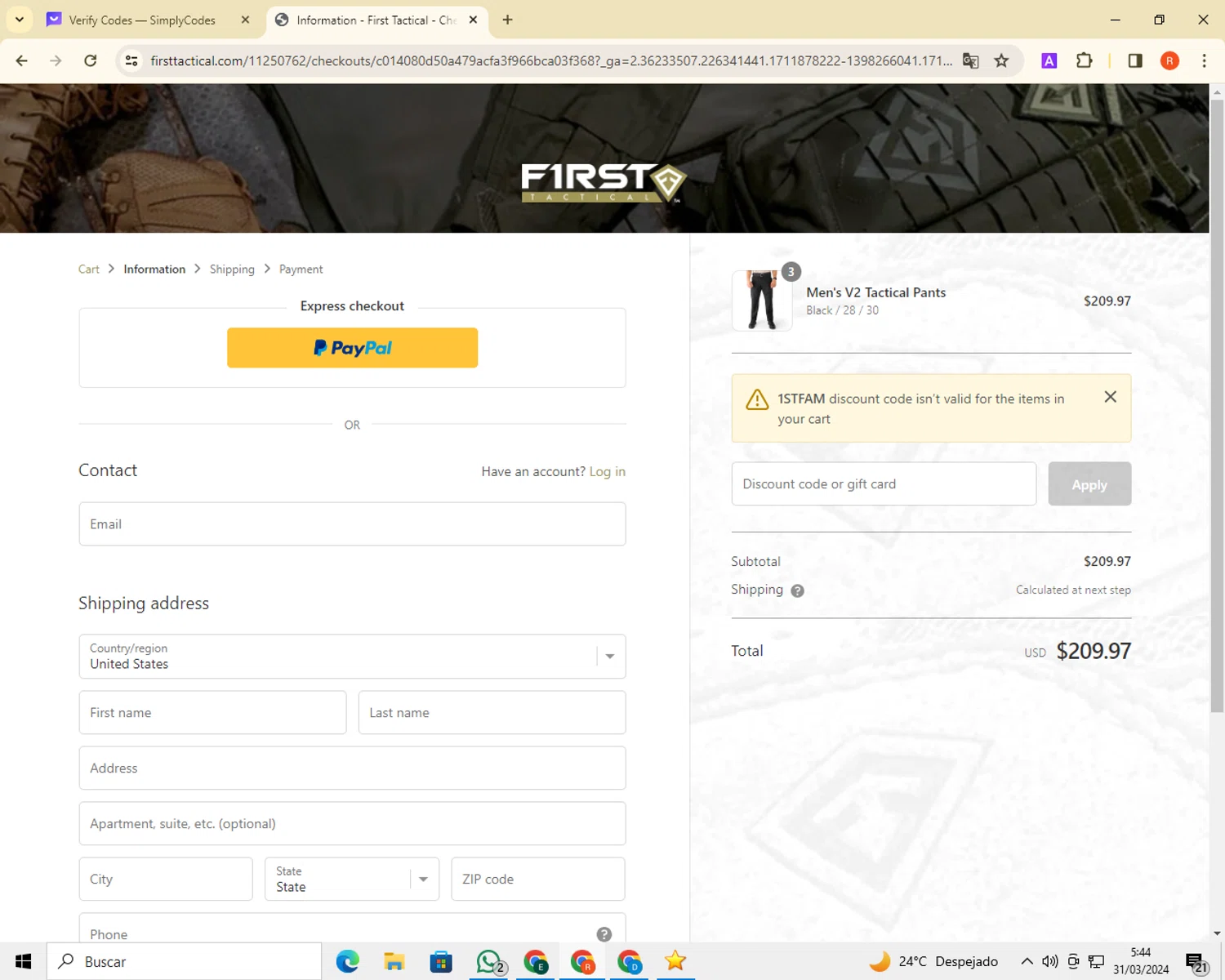Click the Men's V2 Tactical Pants thumbnail

(762, 301)
